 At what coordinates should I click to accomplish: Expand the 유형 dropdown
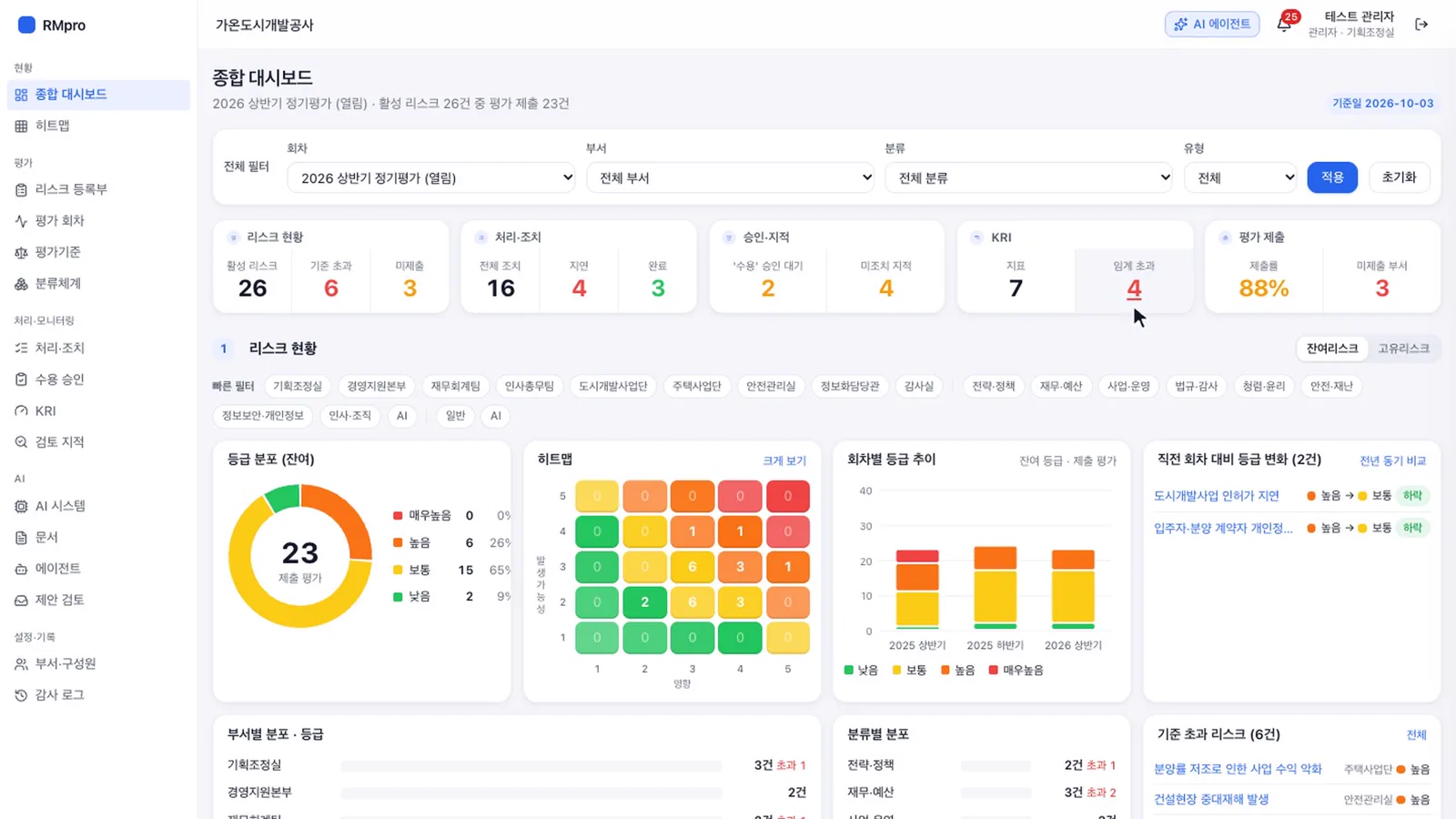pos(1240,177)
